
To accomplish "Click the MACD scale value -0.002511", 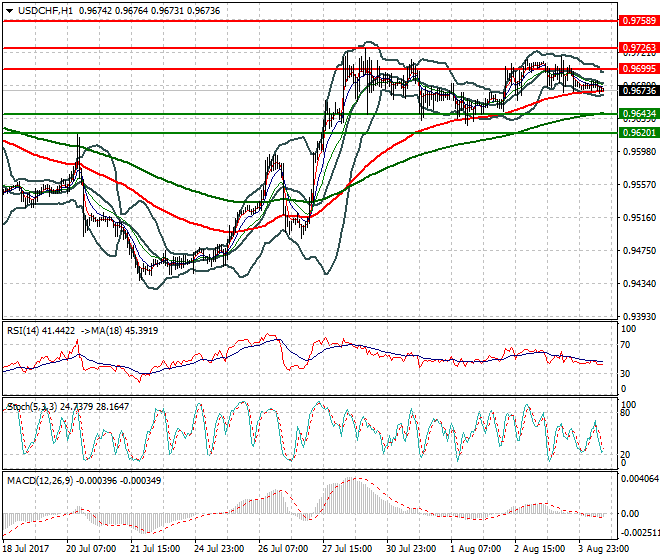I will 639,533.
